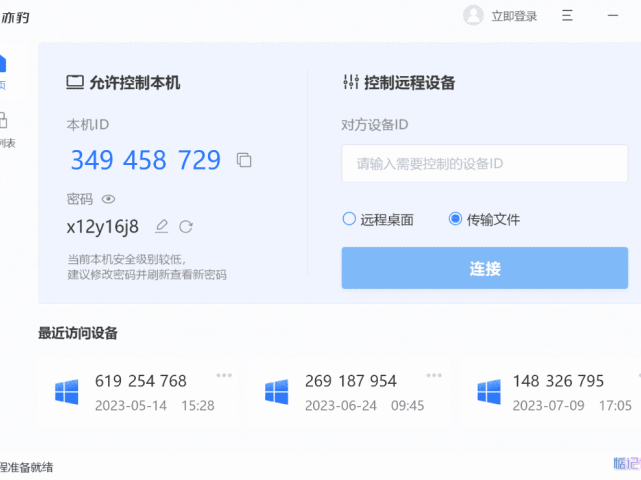Image resolution: width=641 pixels, height=480 pixels.
Task: Click the date 2023-06-24 09:45
Action: click(x=365, y=406)
